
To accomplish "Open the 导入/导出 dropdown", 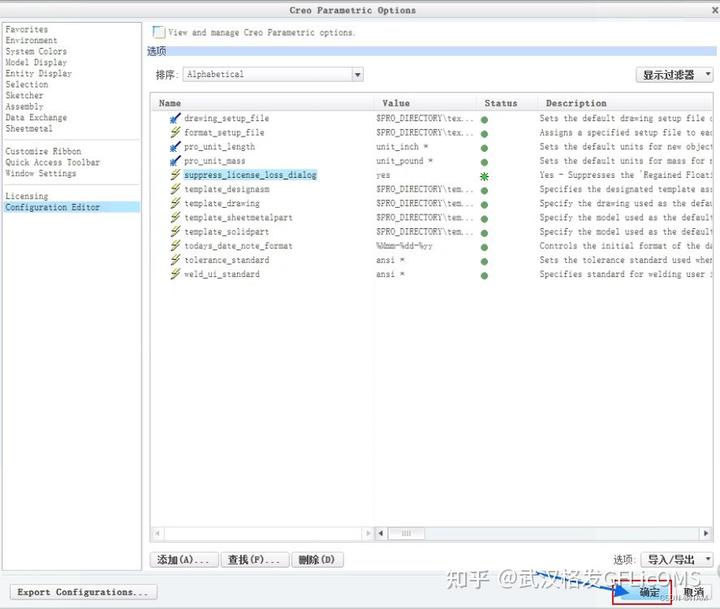I will tap(677, 560).
